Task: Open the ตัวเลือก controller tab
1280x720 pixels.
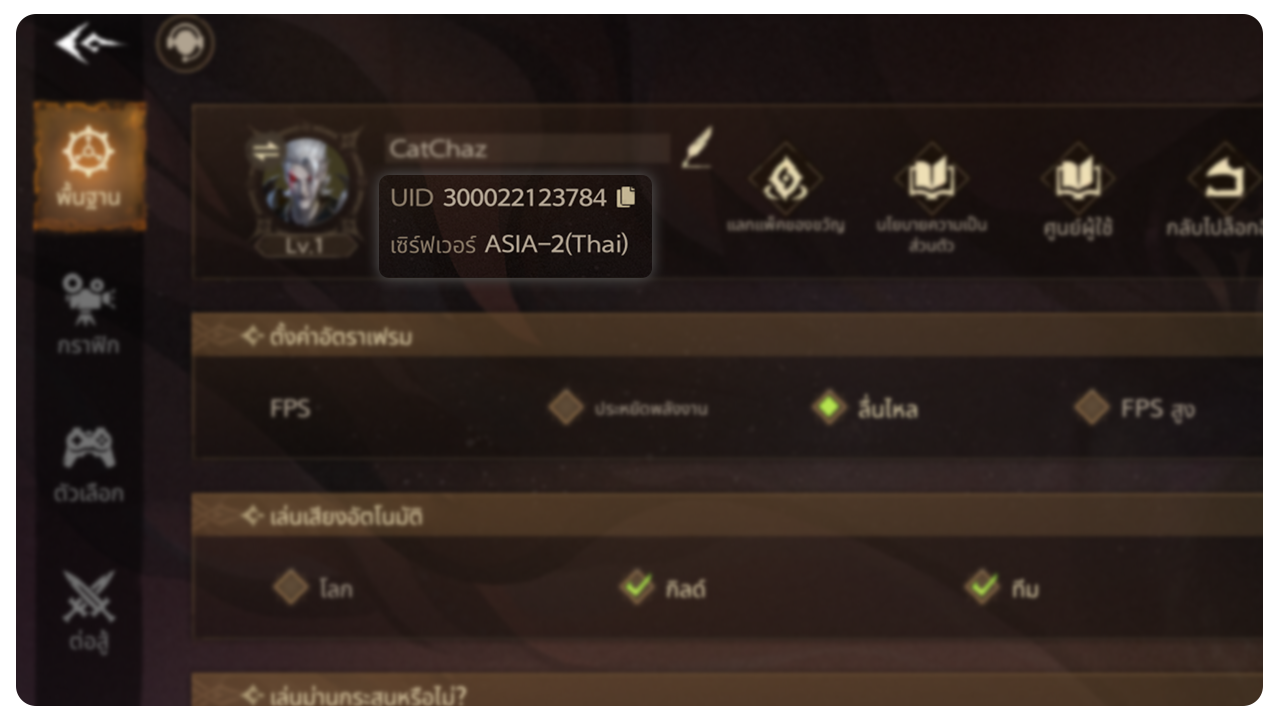Action: pyautogui.click(x=89, y=465)
